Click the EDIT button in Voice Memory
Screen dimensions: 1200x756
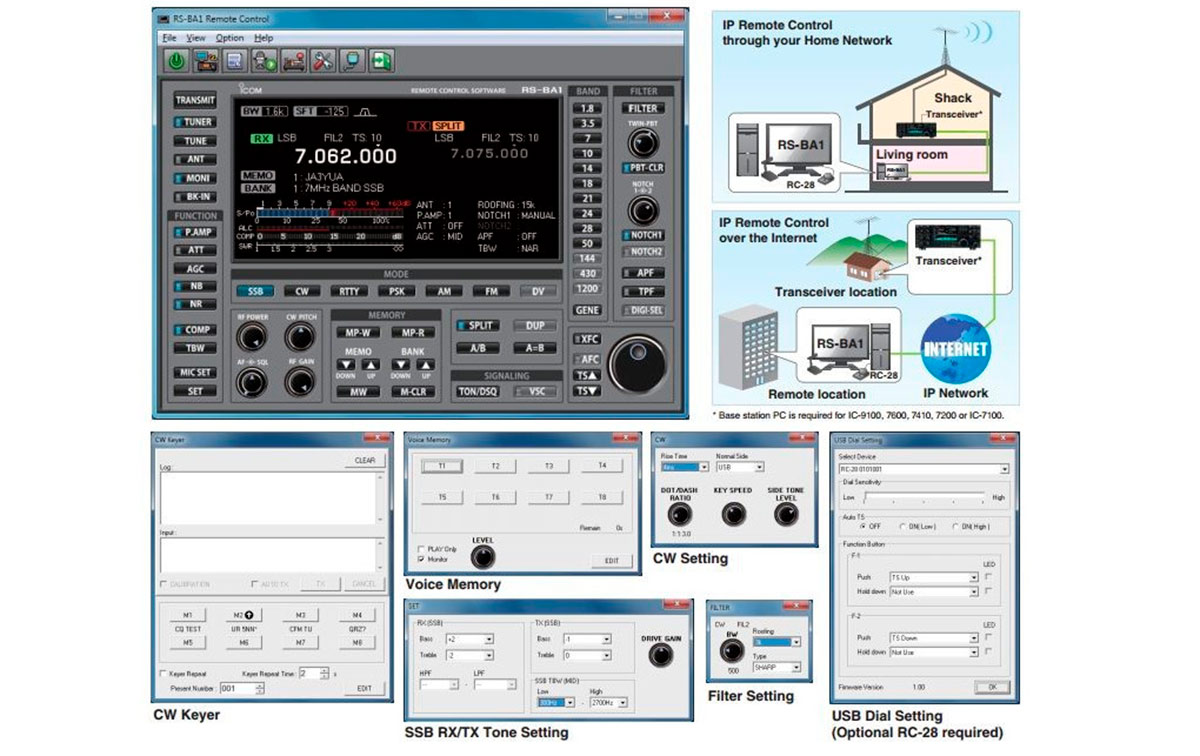click(610, 561)
